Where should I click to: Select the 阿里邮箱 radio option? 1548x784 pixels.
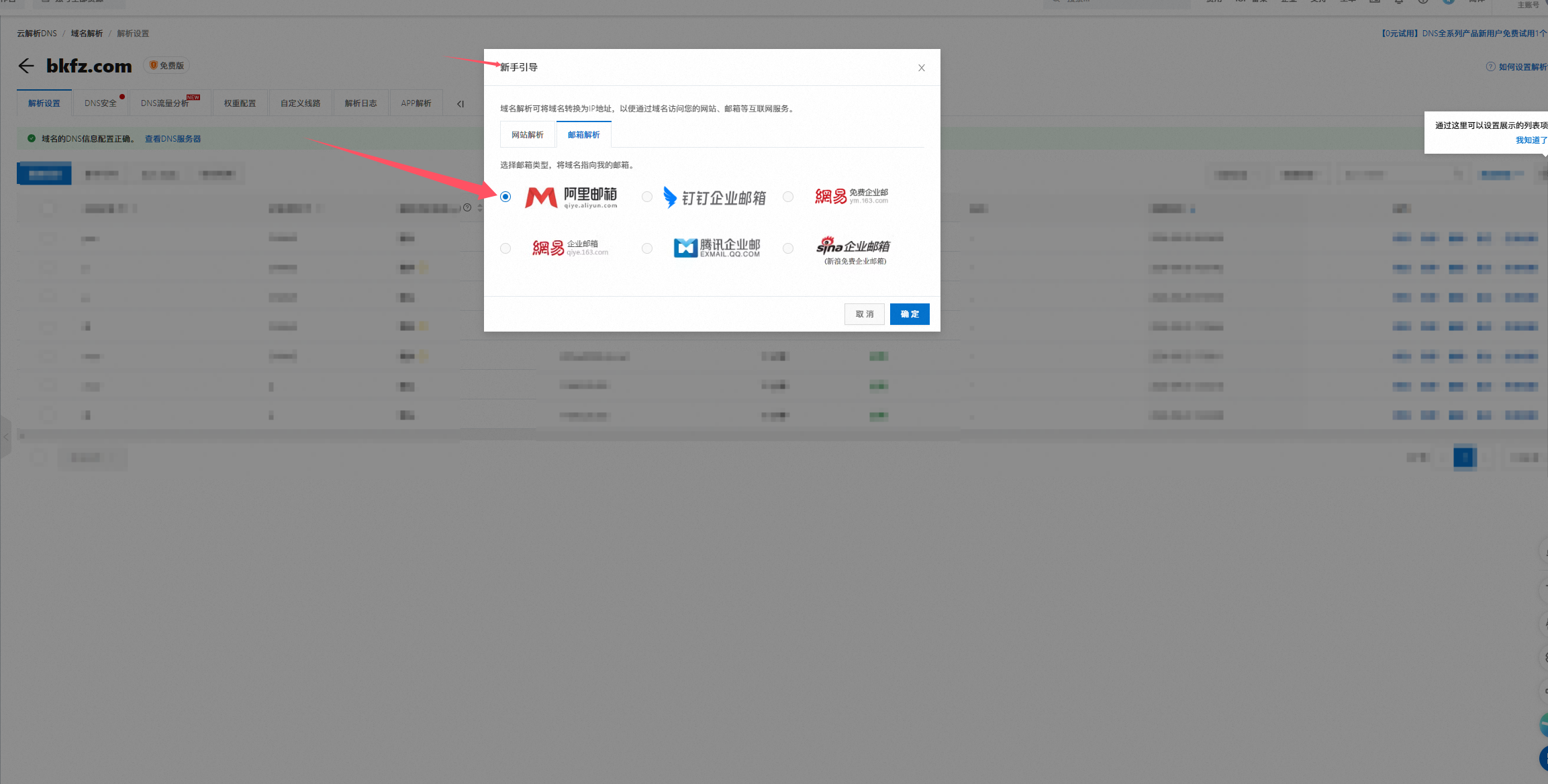pos(505,197)
